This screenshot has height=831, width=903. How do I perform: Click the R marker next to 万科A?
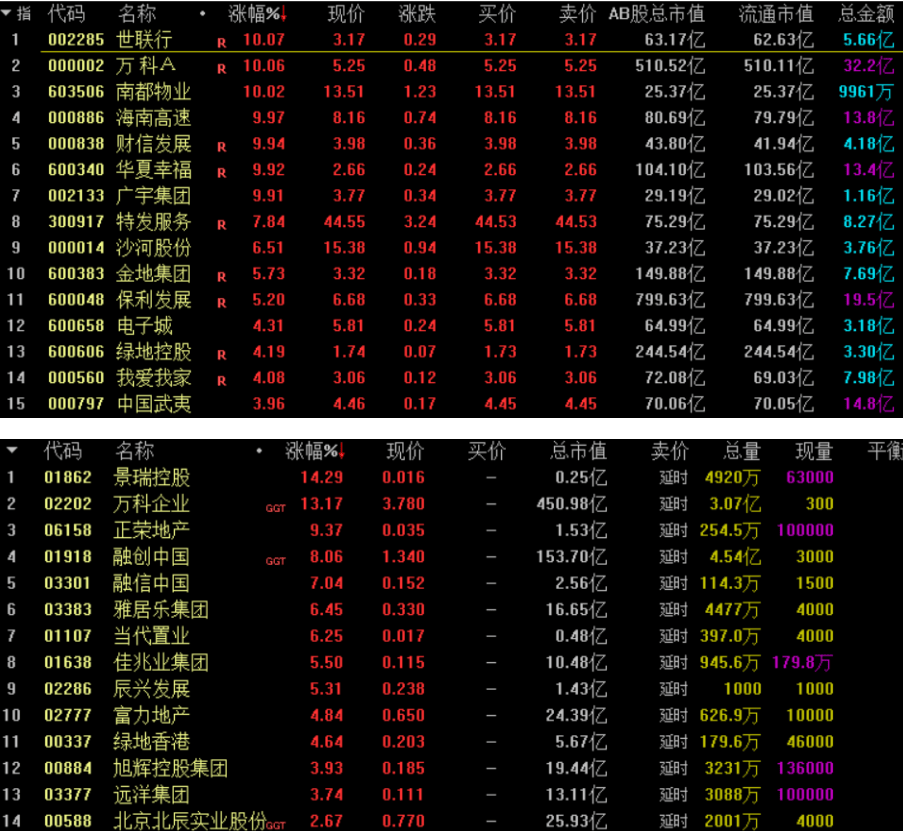click(x=221, y=69)
